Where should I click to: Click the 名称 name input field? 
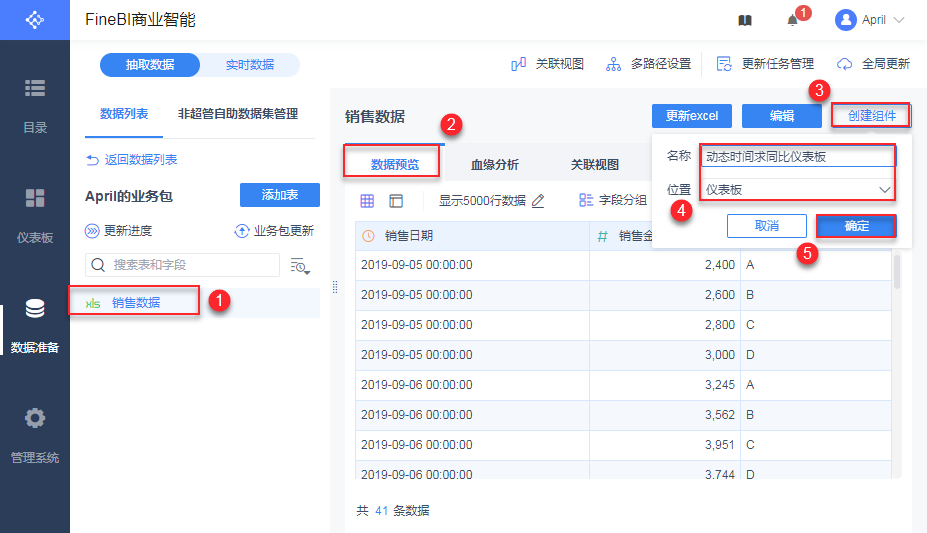[796, 156]
